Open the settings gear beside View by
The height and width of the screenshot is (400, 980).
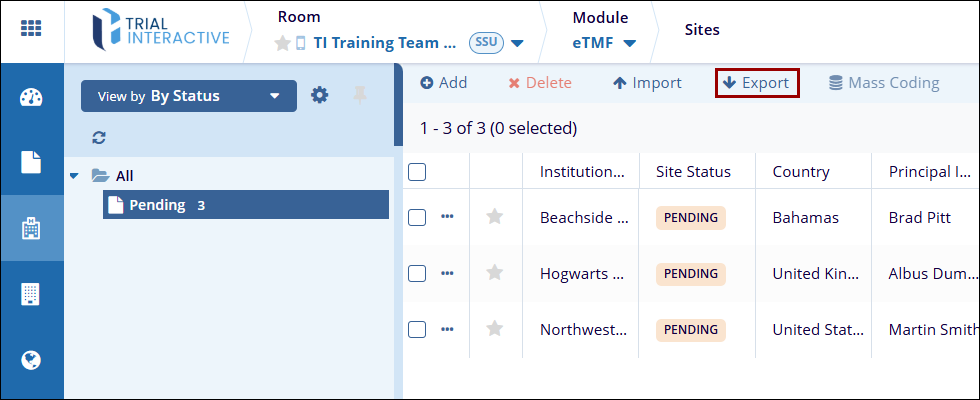319,95
